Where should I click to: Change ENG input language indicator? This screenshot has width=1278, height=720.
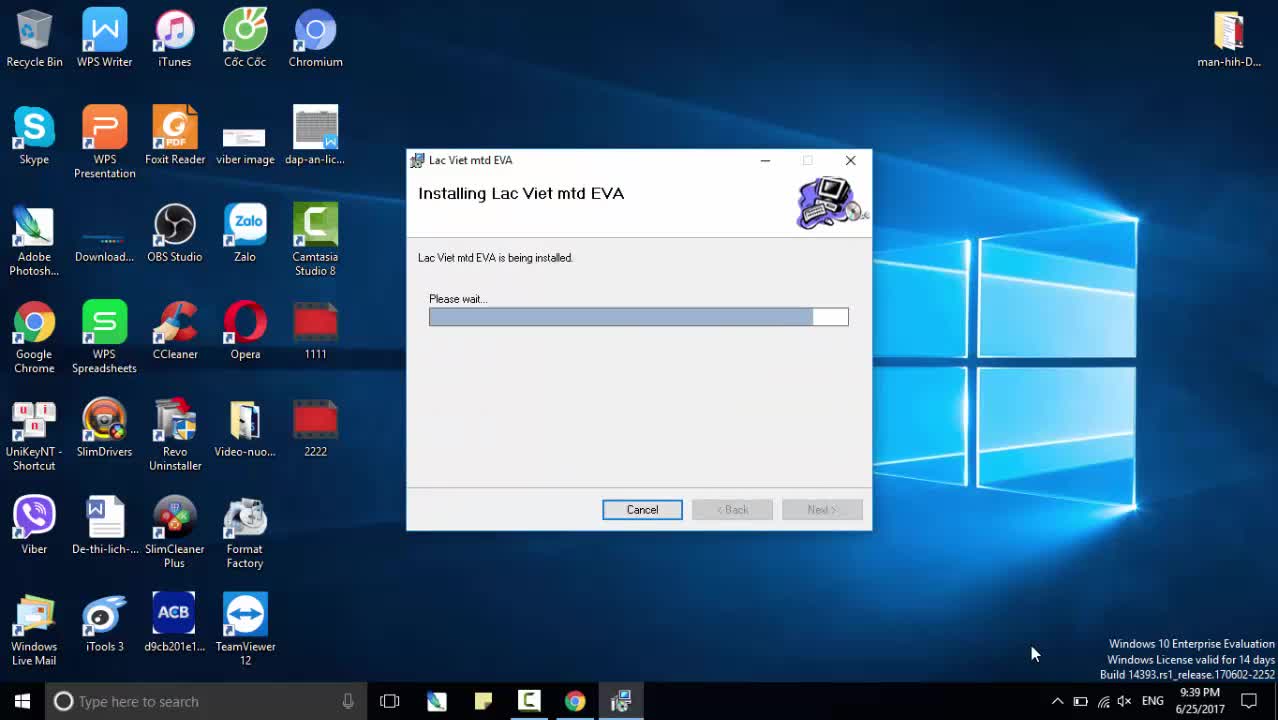click(x=1153, y=701)
